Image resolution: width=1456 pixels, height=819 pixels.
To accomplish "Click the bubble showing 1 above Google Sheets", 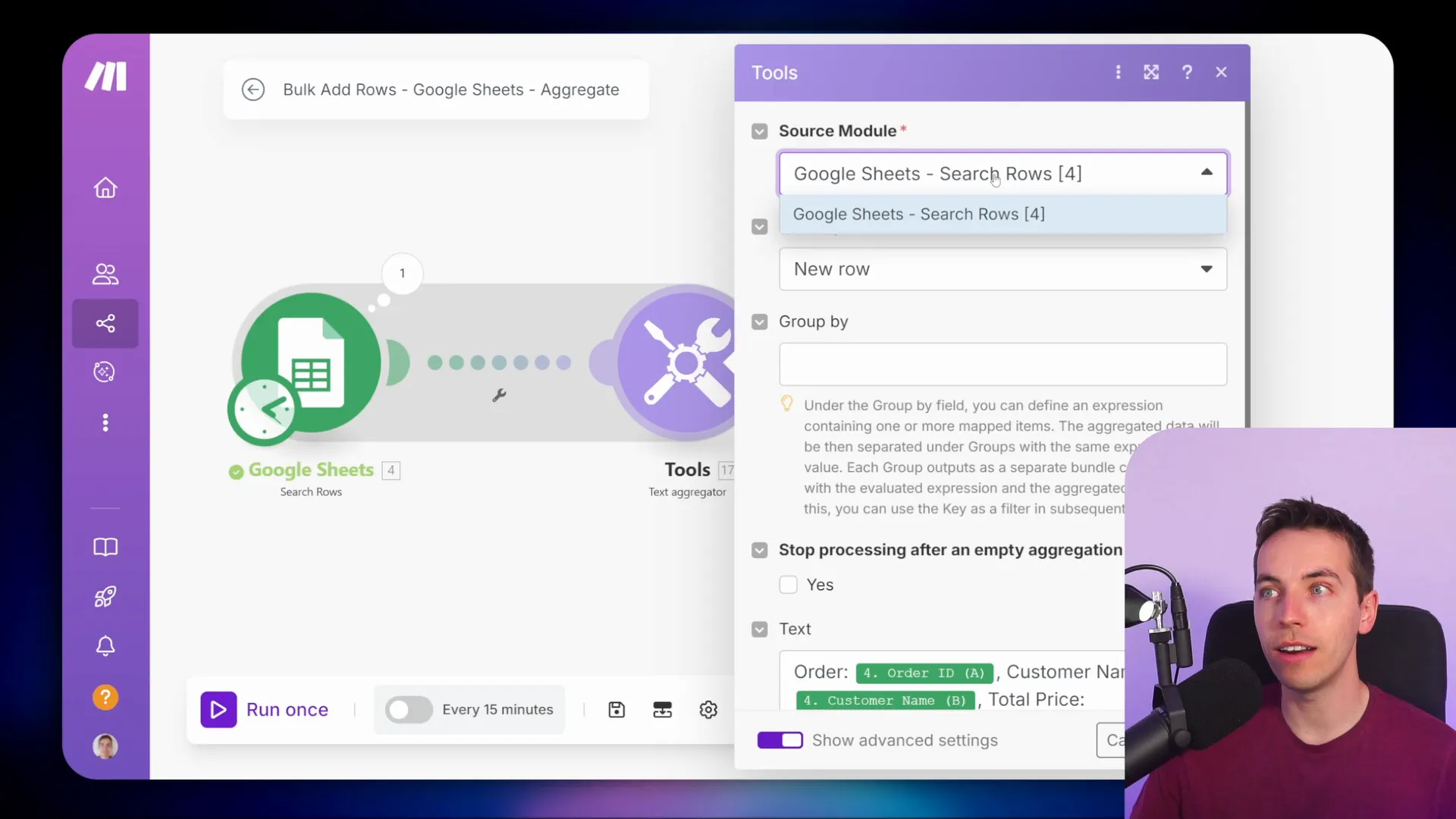I will 402,273.
